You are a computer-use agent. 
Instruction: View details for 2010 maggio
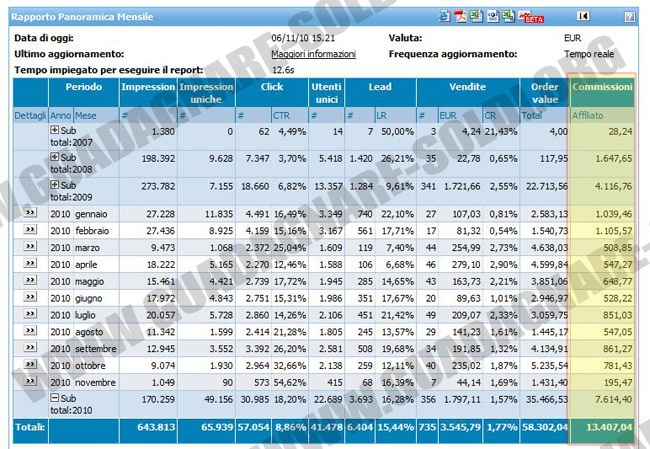point(30,280)
